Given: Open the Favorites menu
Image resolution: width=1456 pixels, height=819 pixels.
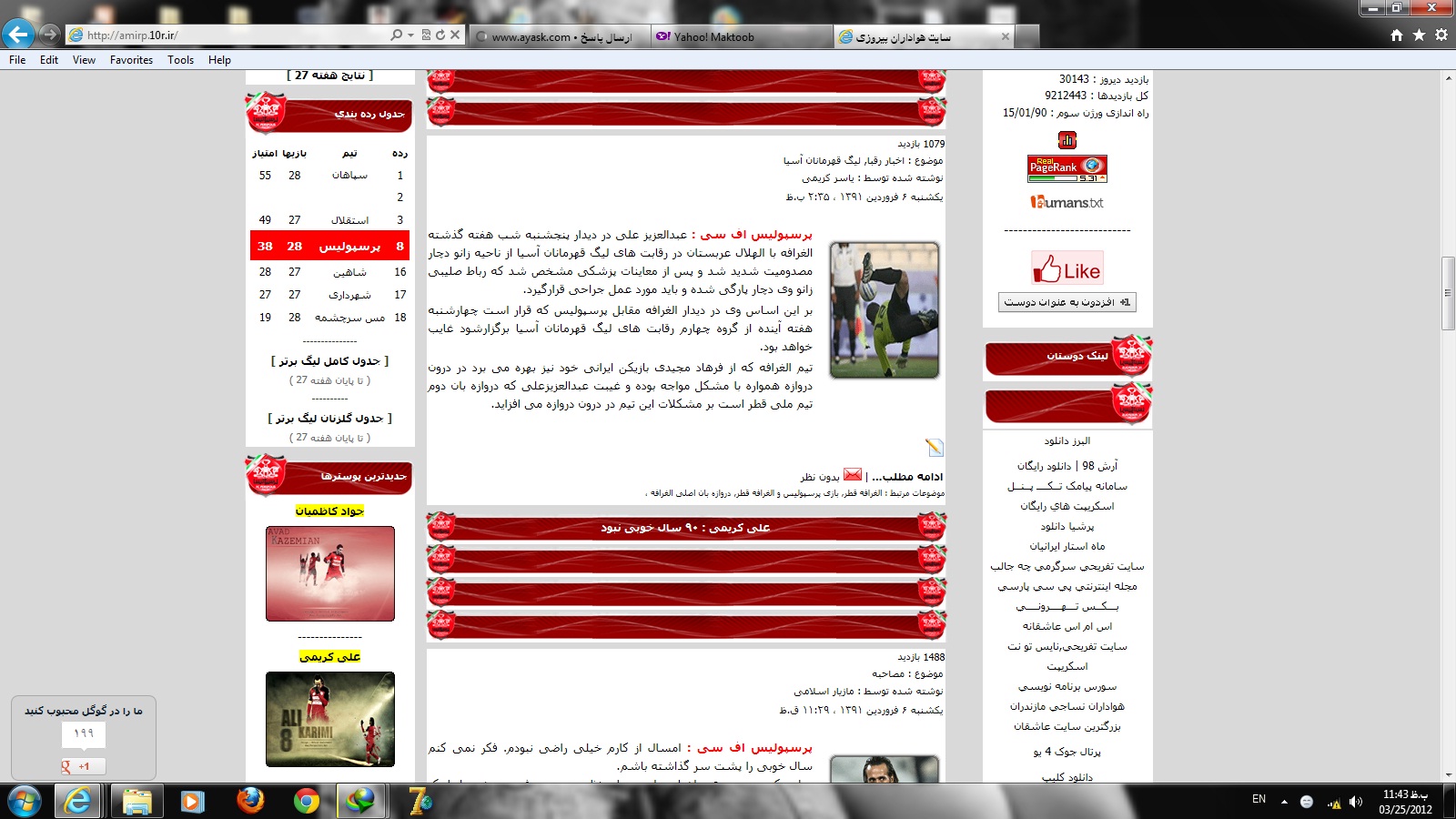Looking at the screenshot, I should (x=131, y=60).
